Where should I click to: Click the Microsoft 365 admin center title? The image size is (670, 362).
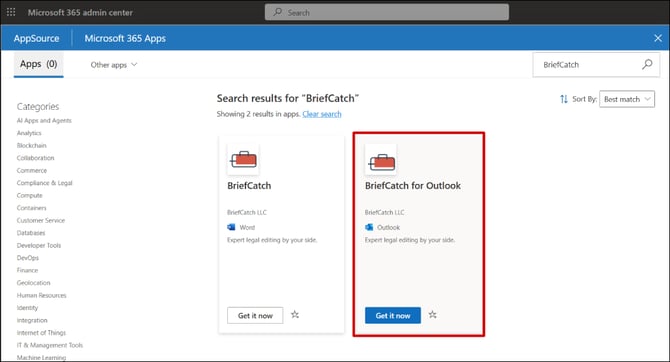click(x=80, y=12)
